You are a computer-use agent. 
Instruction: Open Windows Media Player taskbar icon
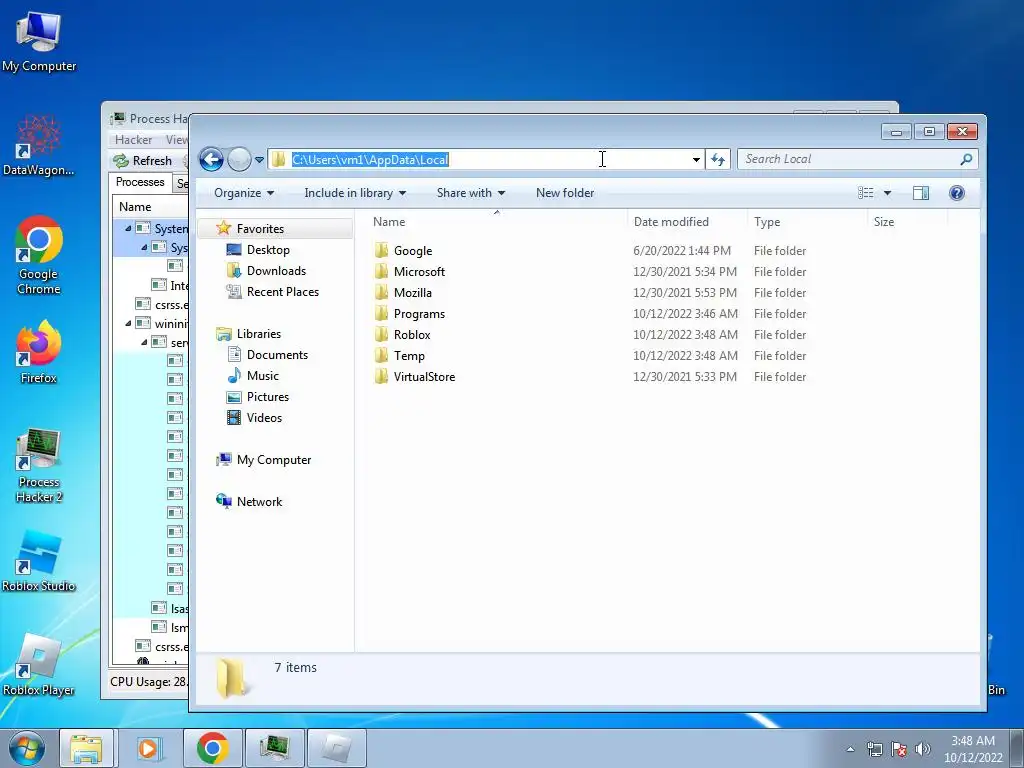(148, 748)
